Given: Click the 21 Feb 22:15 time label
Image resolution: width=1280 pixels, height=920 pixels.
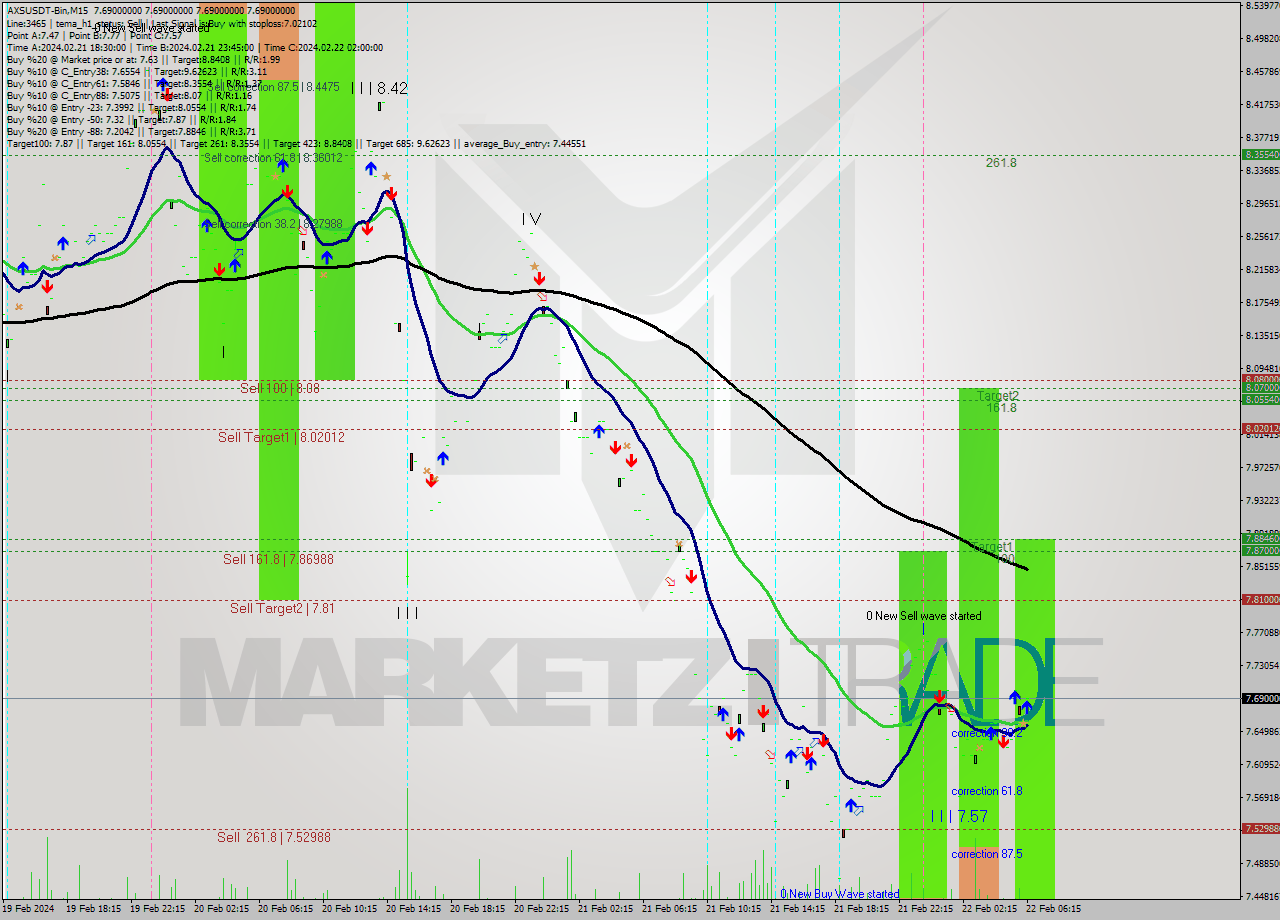Looking at the screenshot, I should click(x=925, y=909).
